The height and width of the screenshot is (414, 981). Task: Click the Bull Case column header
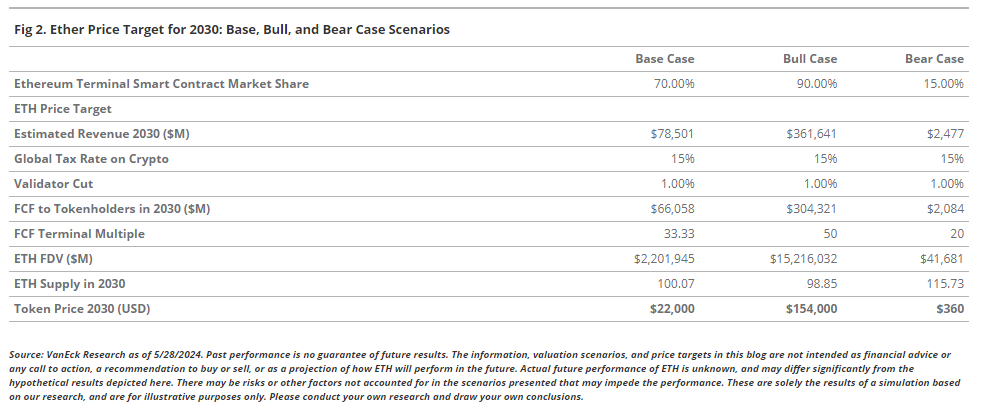[x=809, y=59]
